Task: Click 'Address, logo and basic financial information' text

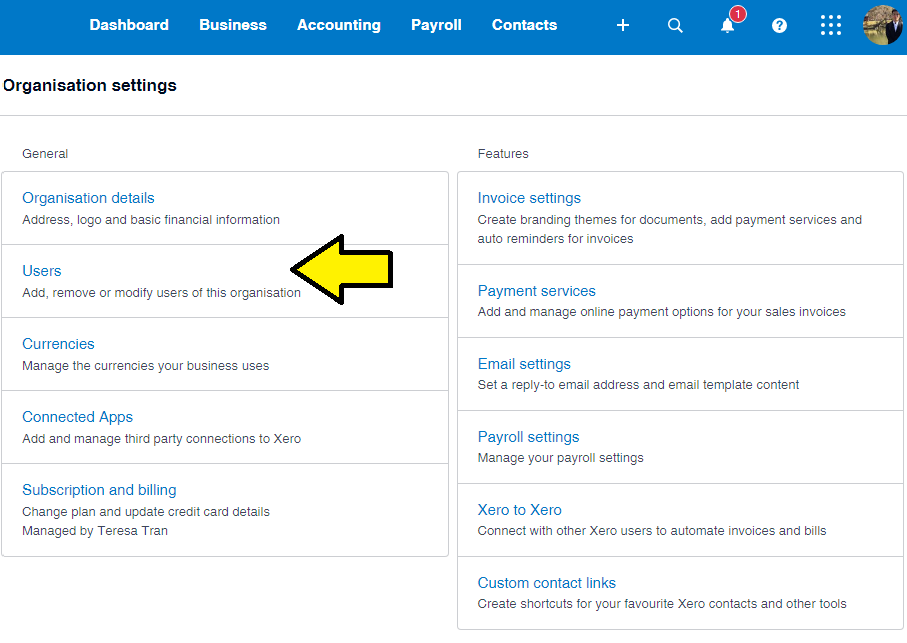Action: coord(151,220)
